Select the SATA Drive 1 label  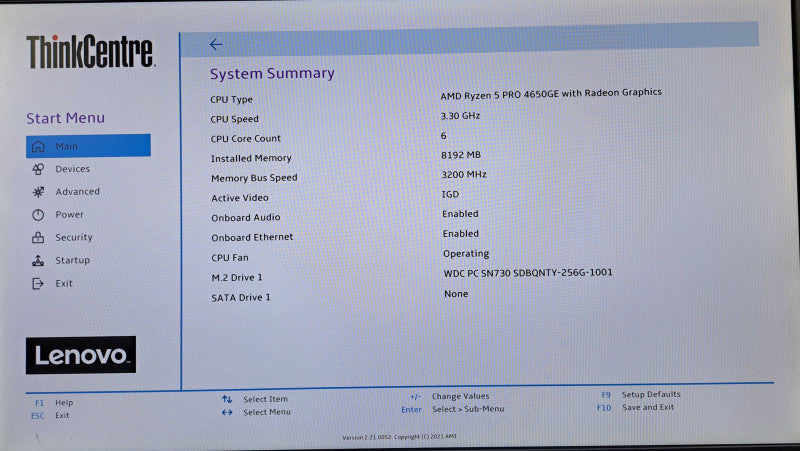point(241,297)
